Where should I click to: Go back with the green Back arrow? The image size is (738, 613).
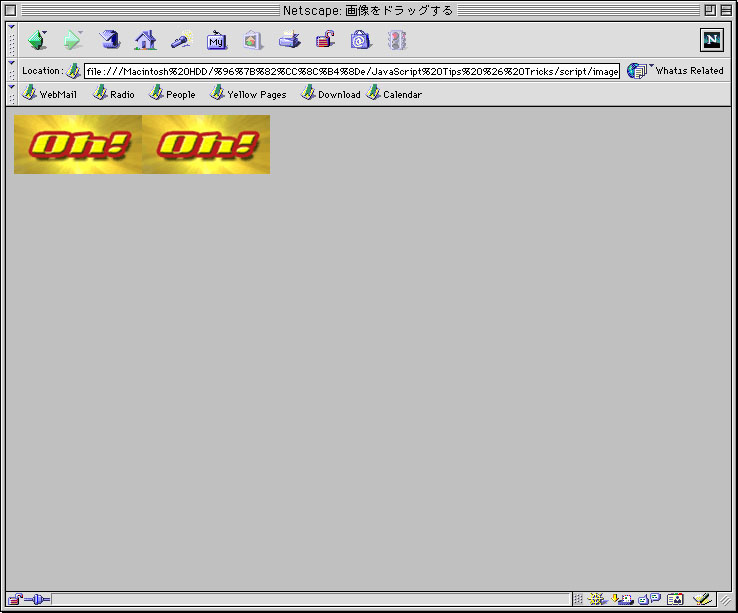pos(38,40)
